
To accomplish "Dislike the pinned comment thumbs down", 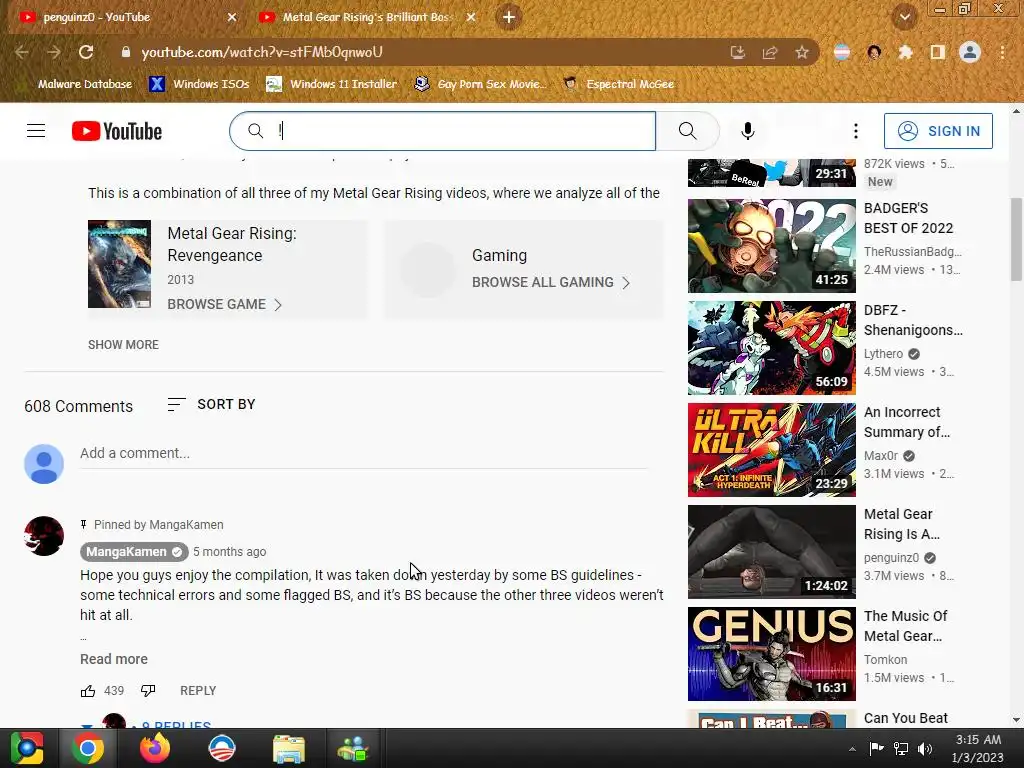I will (148, 691).
